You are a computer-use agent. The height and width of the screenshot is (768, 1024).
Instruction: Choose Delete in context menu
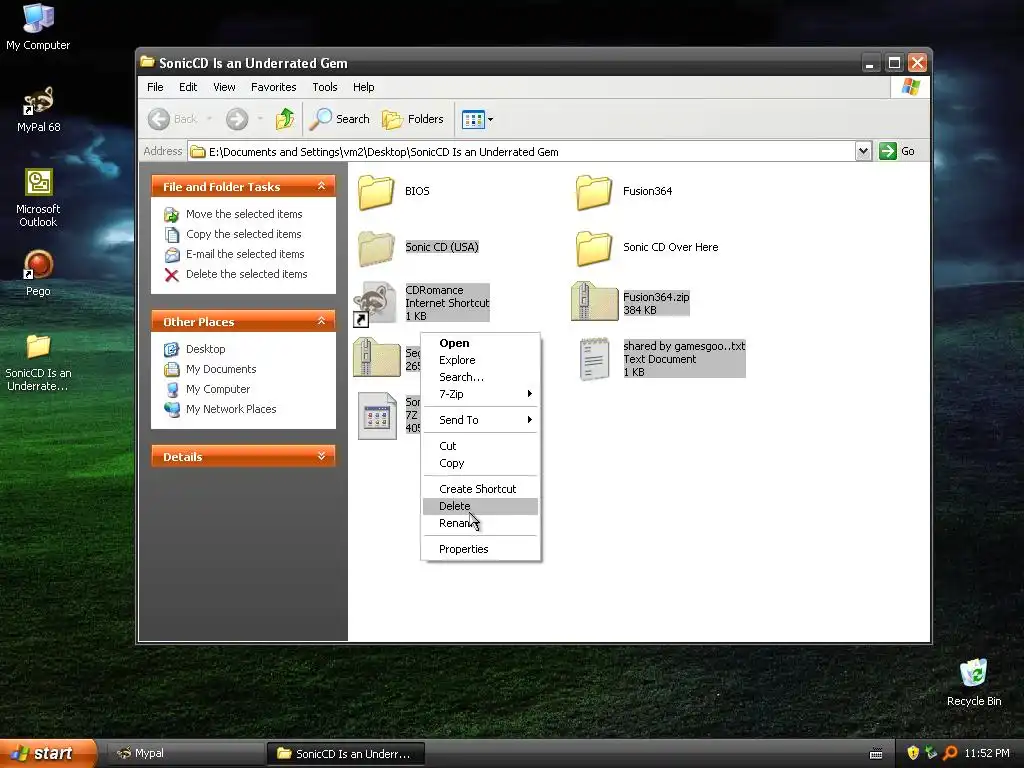[480, 506]
